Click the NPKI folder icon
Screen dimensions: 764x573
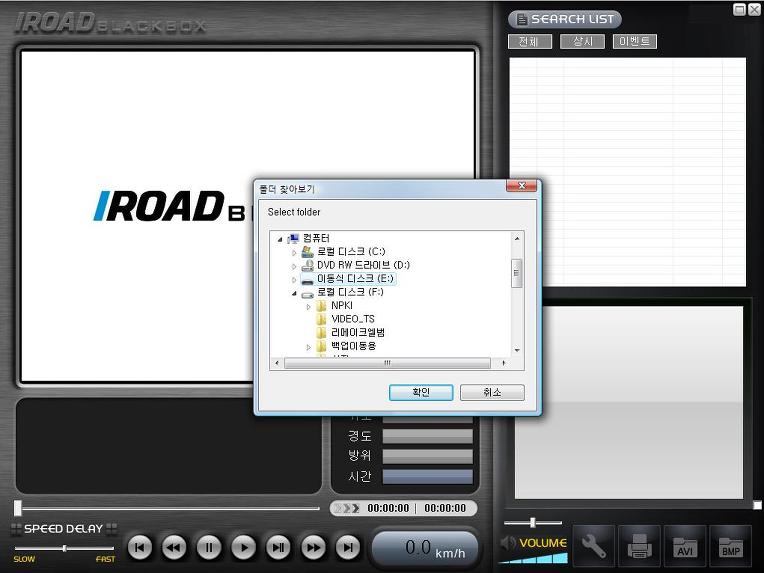(x=322, y=306)
